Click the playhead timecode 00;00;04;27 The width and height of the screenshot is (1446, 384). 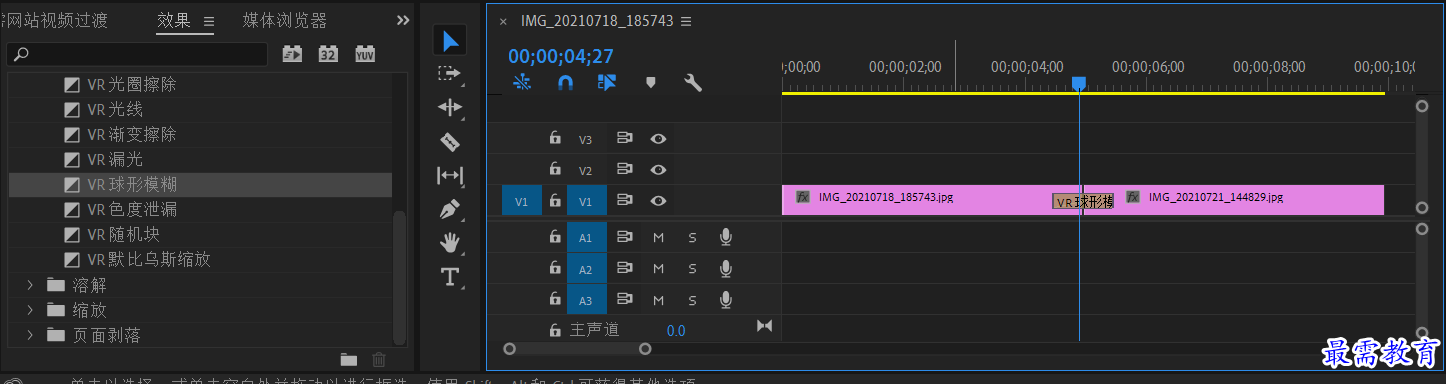[x=560, y=57]
